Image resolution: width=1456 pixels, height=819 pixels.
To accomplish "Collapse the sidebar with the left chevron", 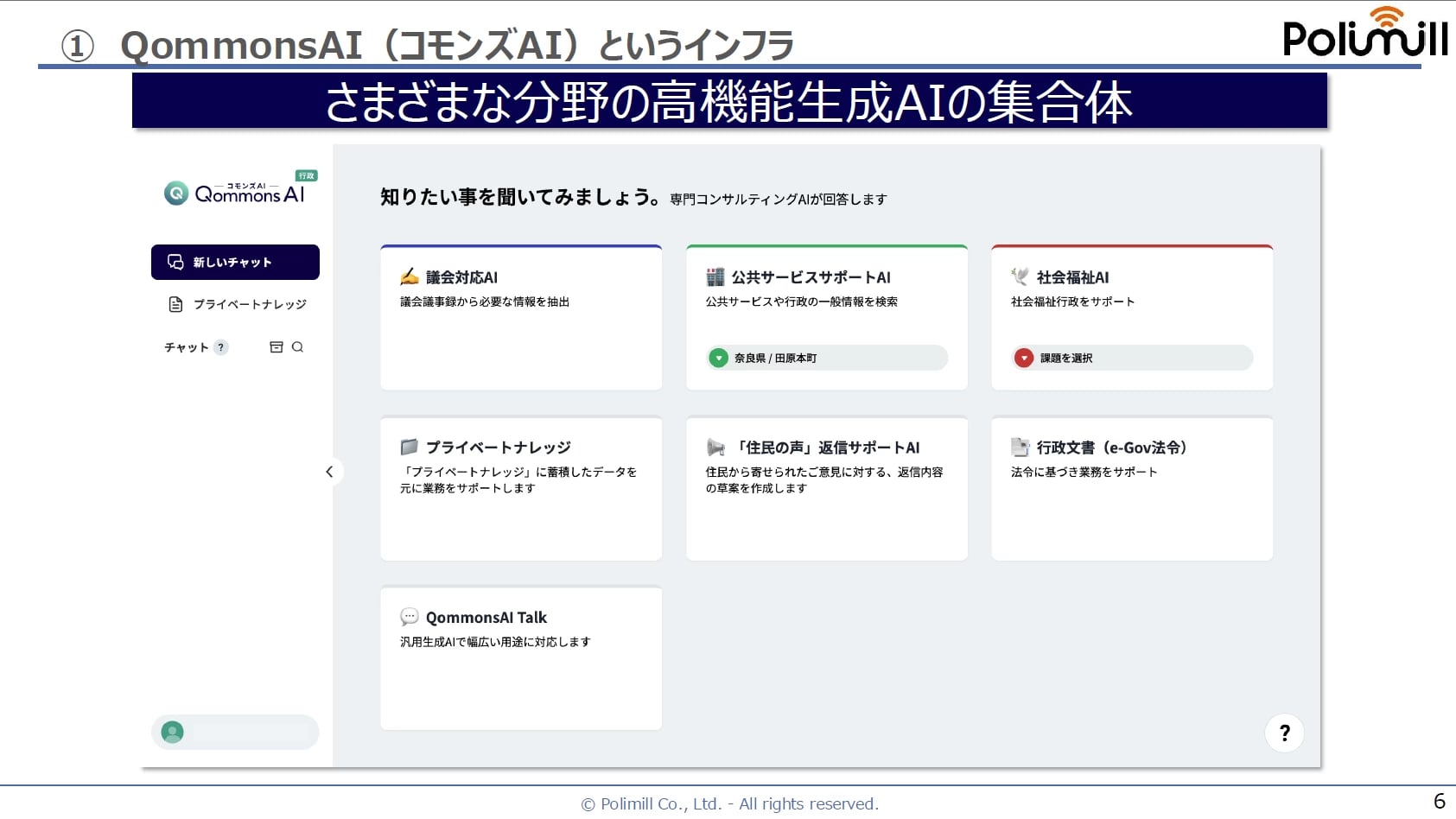I will tap(329, 472).
